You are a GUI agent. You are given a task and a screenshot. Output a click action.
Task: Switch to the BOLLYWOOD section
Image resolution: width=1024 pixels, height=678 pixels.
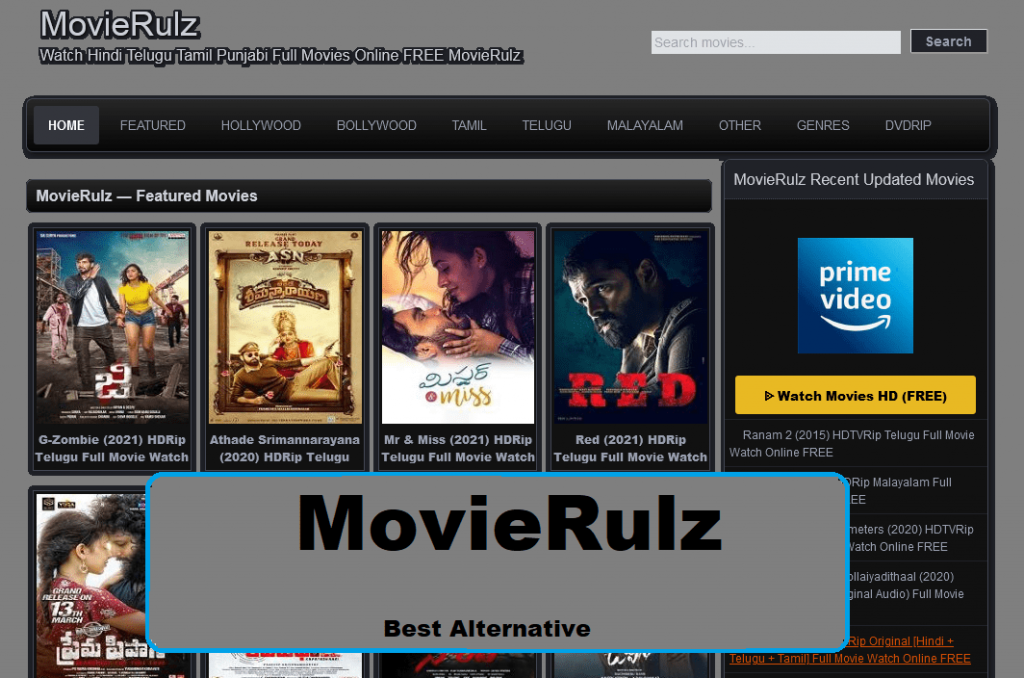click(x=376, y=125)
